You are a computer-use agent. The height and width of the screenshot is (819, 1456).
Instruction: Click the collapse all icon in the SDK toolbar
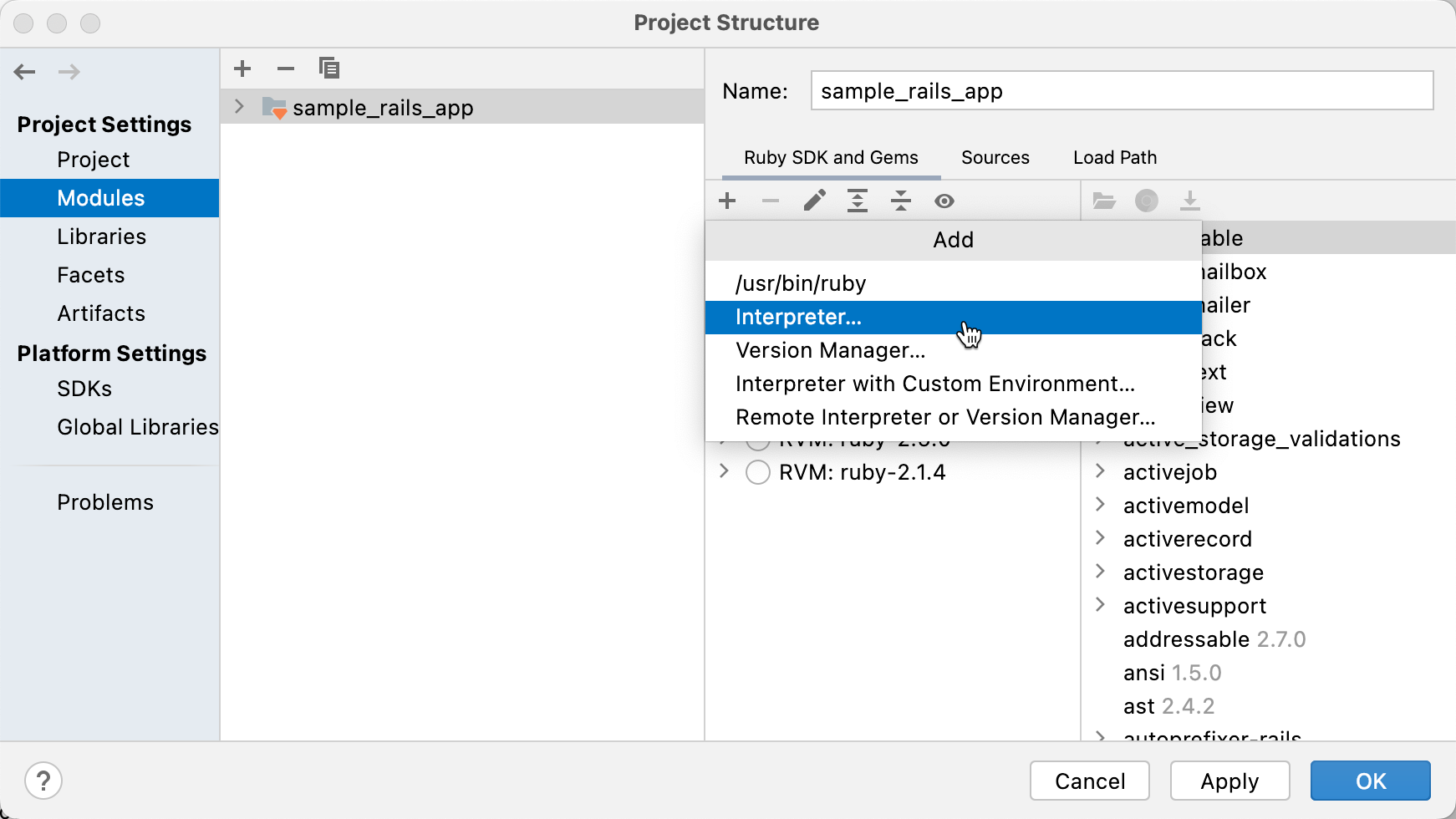point(901,201)
